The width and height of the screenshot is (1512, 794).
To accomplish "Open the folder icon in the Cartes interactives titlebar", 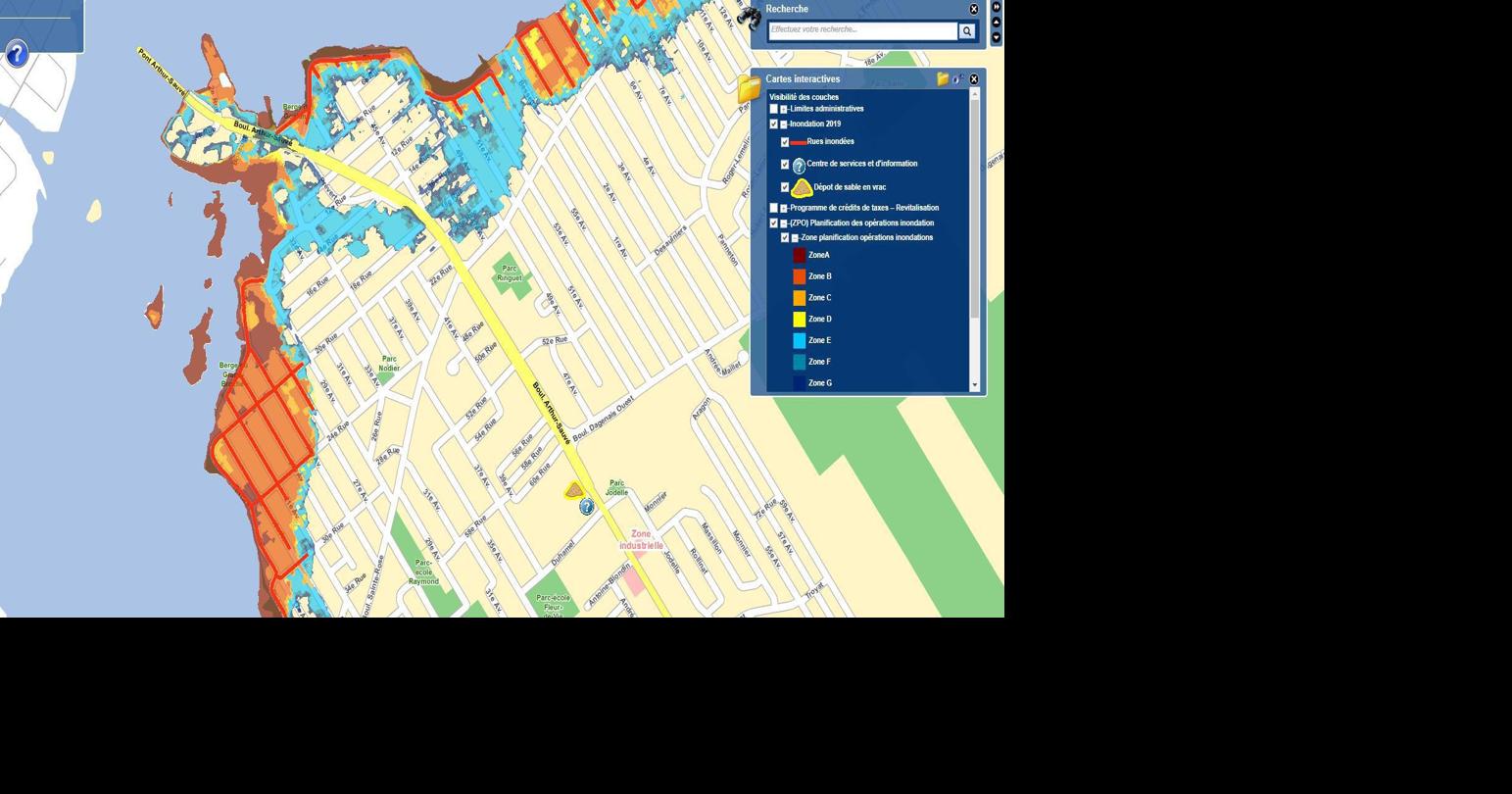I will (x=942, y=79).
